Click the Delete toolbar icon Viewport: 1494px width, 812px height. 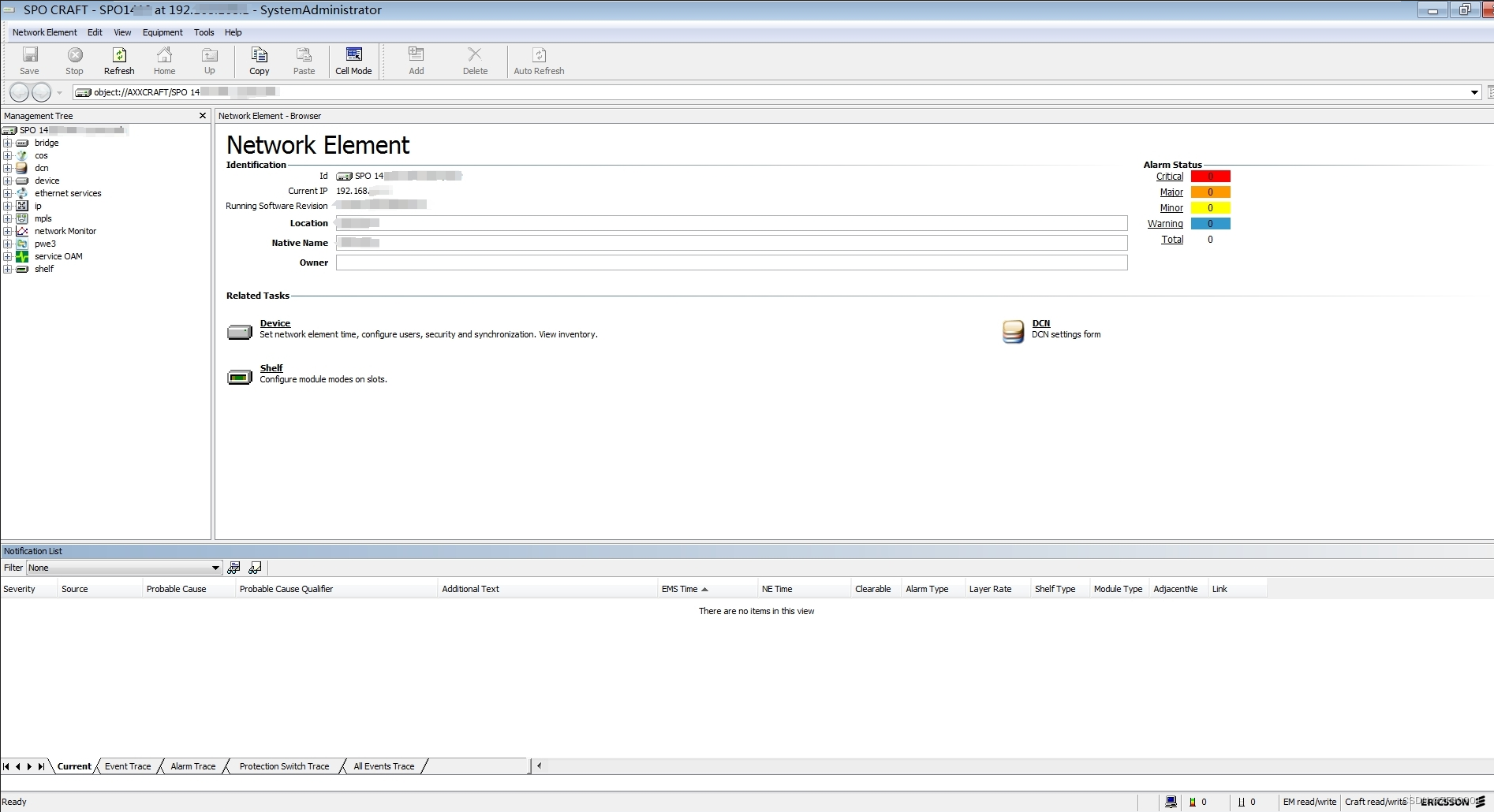pyautogui.click(x=475, y=55)
